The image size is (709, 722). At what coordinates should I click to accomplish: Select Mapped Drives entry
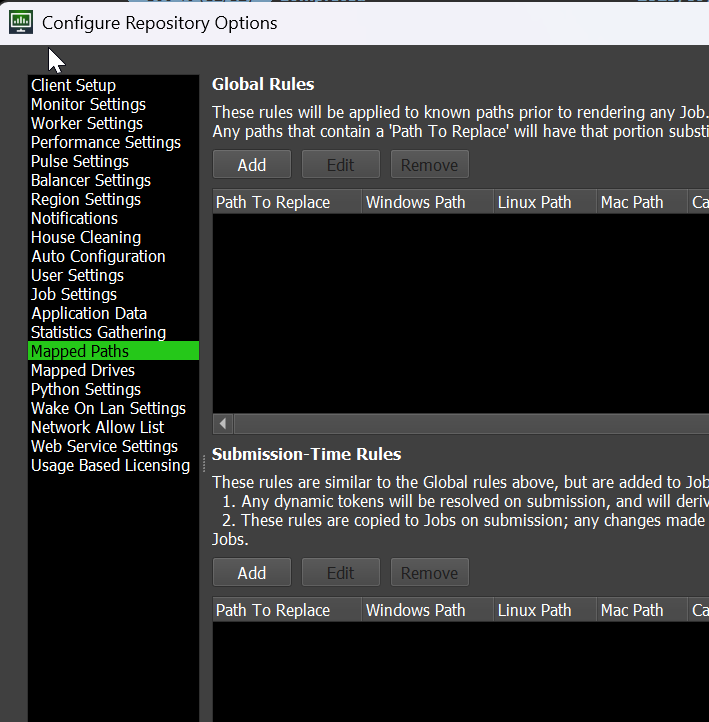[x=83, y=371]
